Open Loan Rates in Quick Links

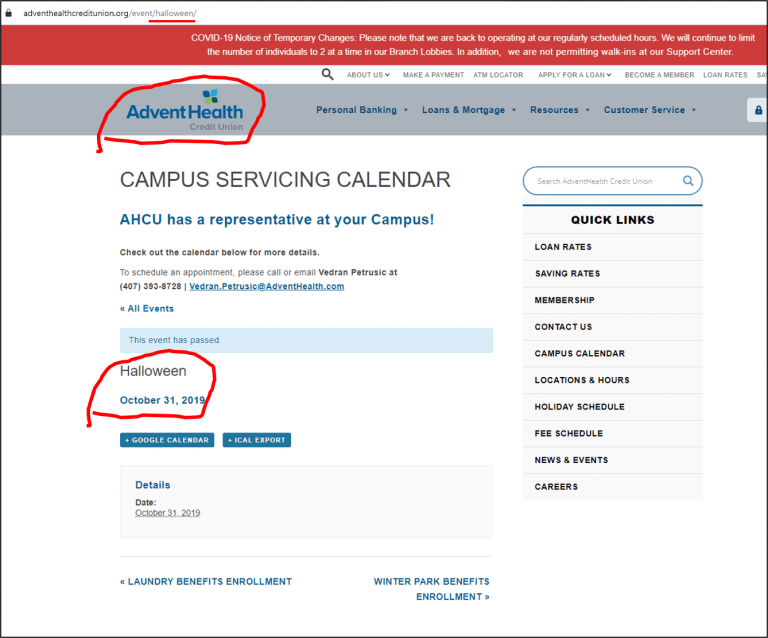click(612, 247)
